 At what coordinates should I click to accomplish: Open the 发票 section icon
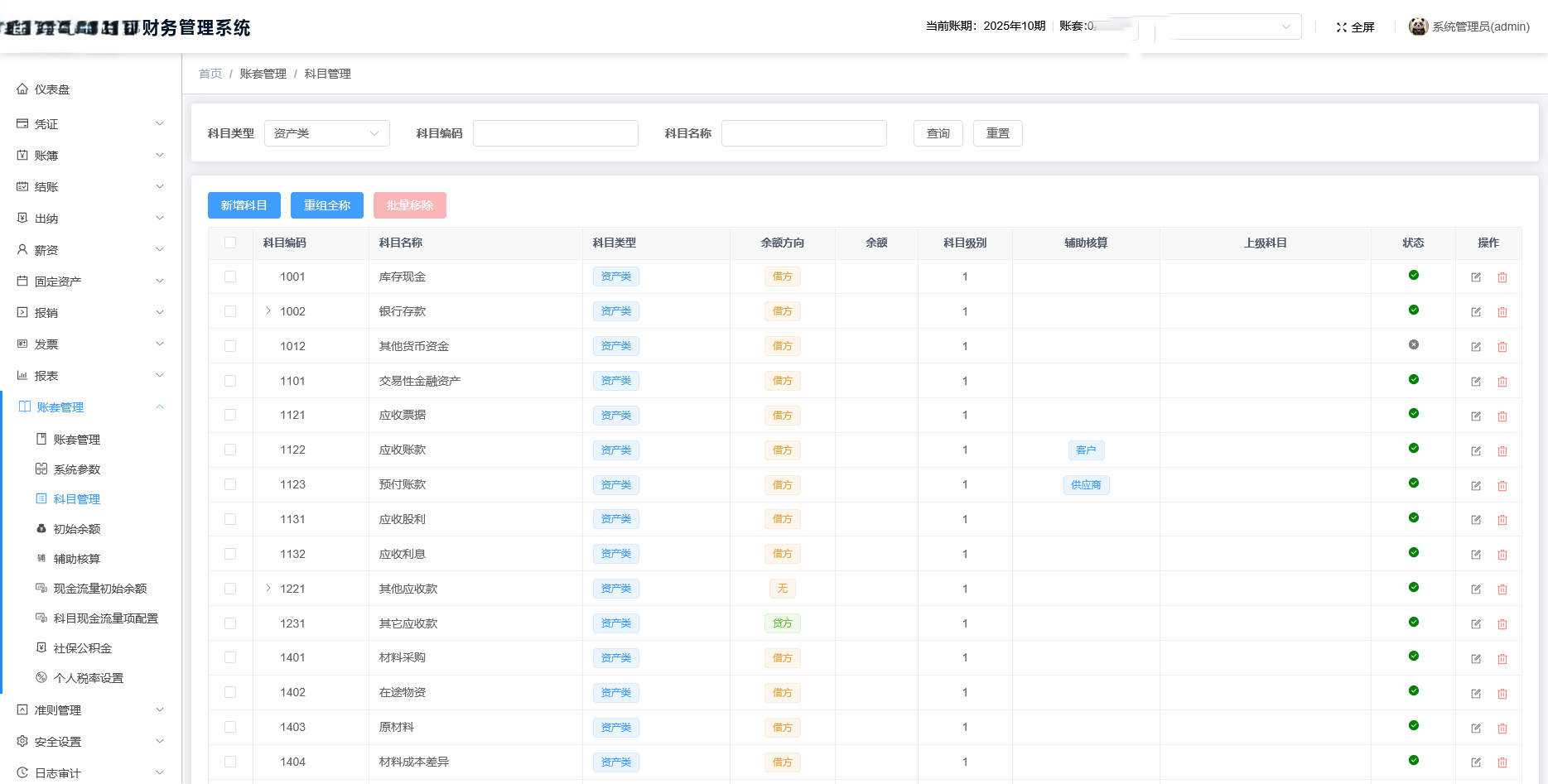tap(22, 344)
